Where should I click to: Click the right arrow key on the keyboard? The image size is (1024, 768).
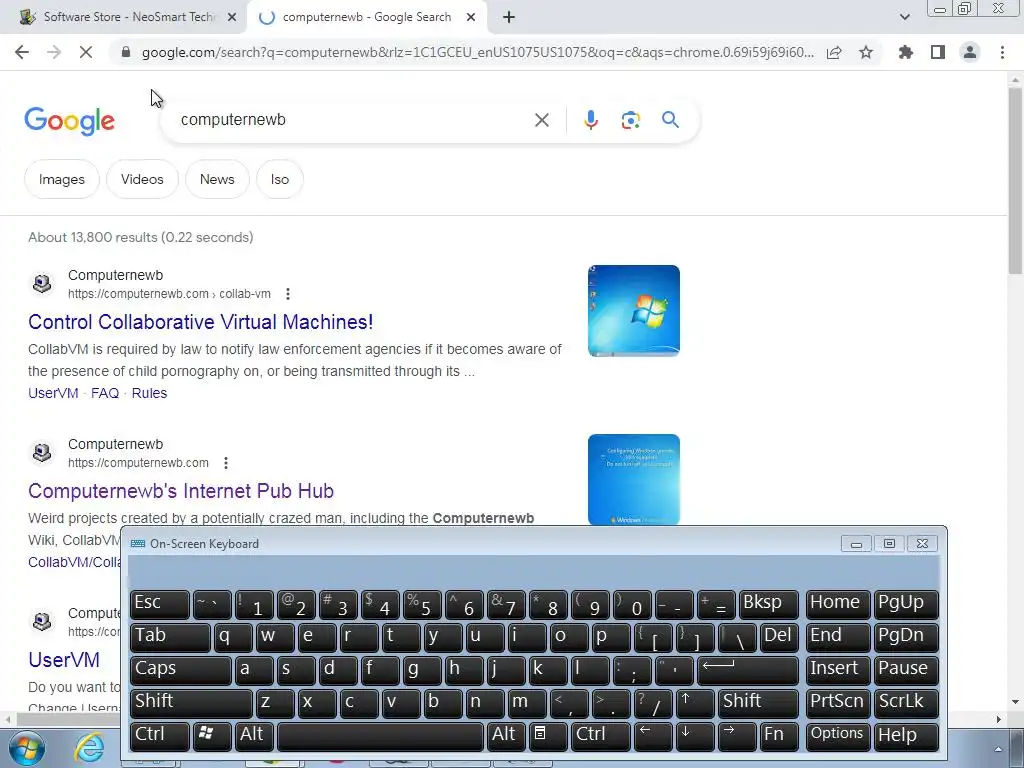tap(737, 735)
